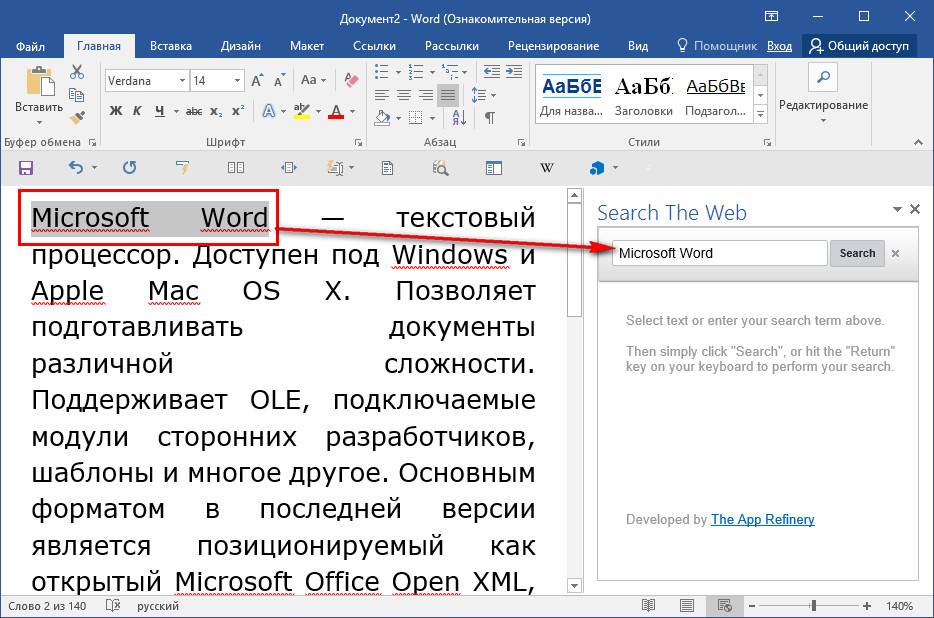Save the document using the floppy disk icon

pos(26,168)
